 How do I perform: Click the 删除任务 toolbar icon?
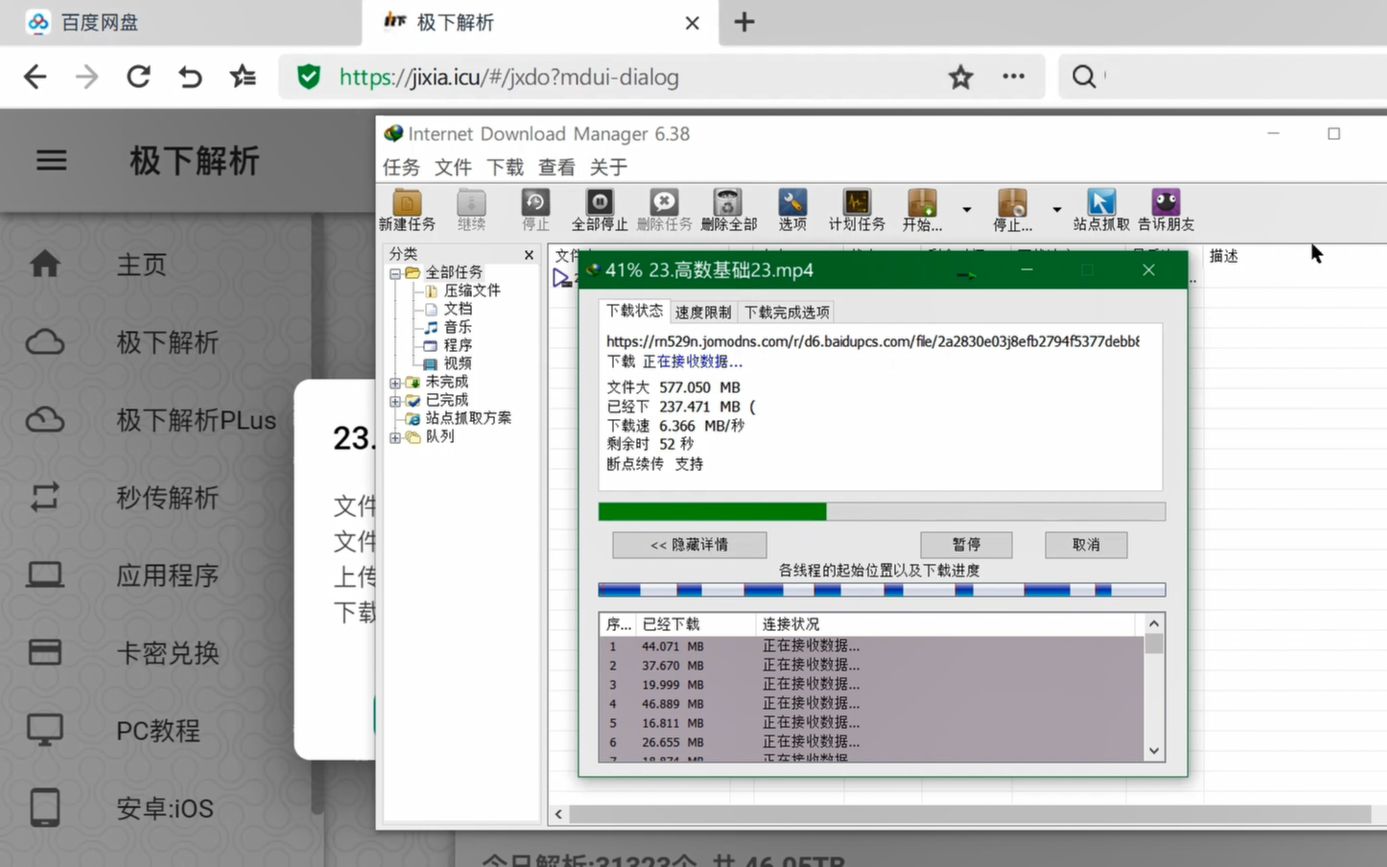click(x=664, y=210)
